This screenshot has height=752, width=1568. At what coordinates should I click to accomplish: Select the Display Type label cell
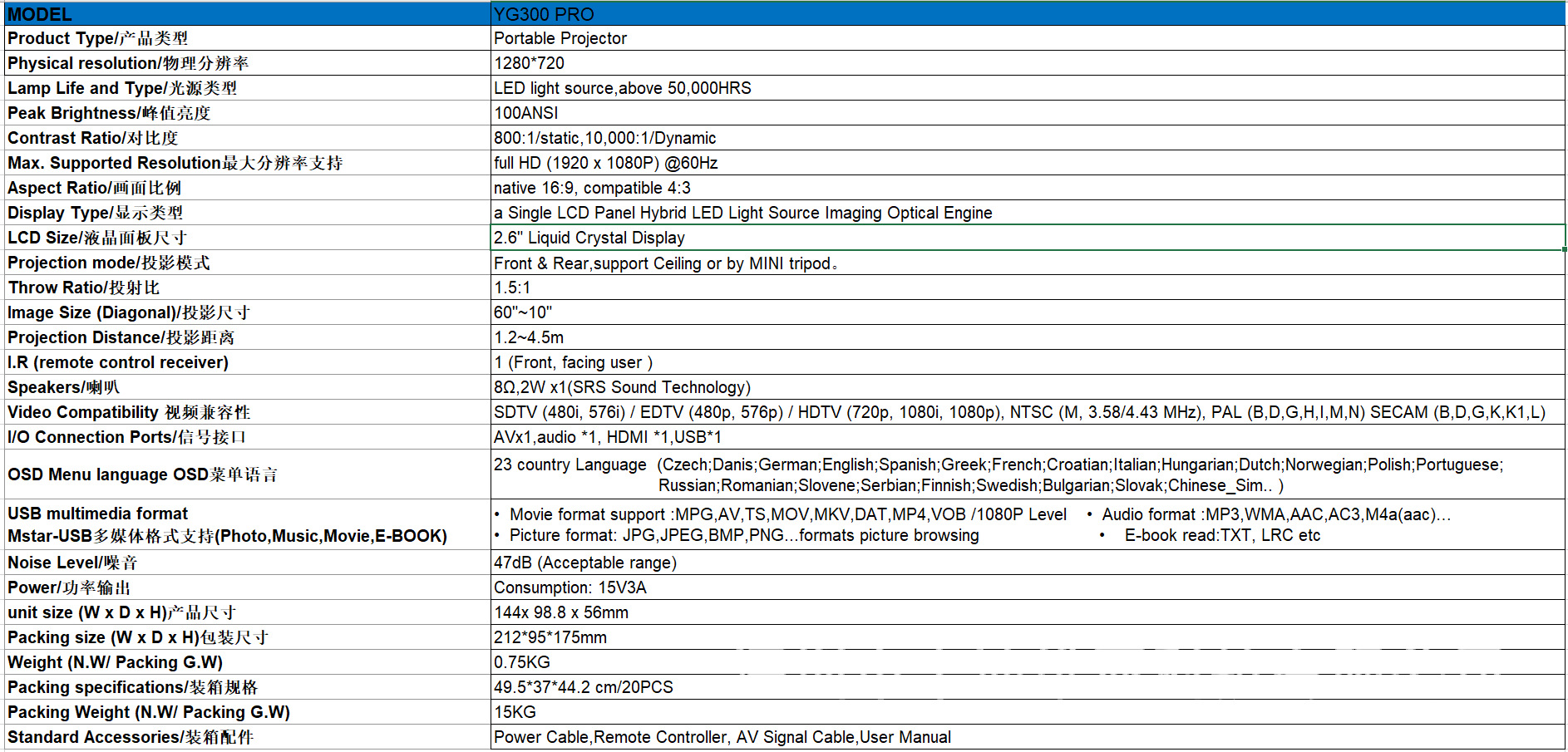coord(247,213)
